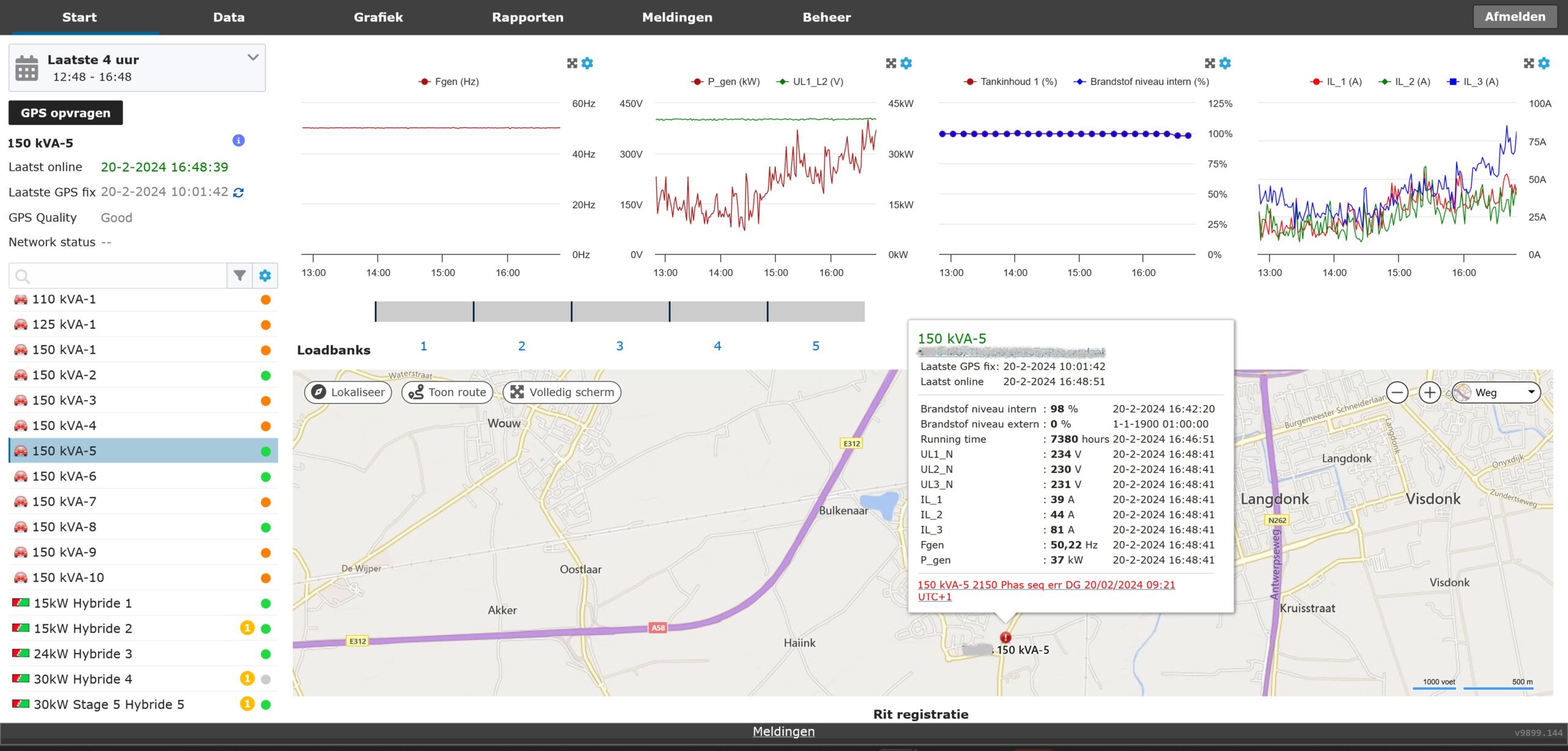Open the Rapporten menu item
This screenshot has width=1568, height=751.
pyautogui.click(x=527, y=17)
